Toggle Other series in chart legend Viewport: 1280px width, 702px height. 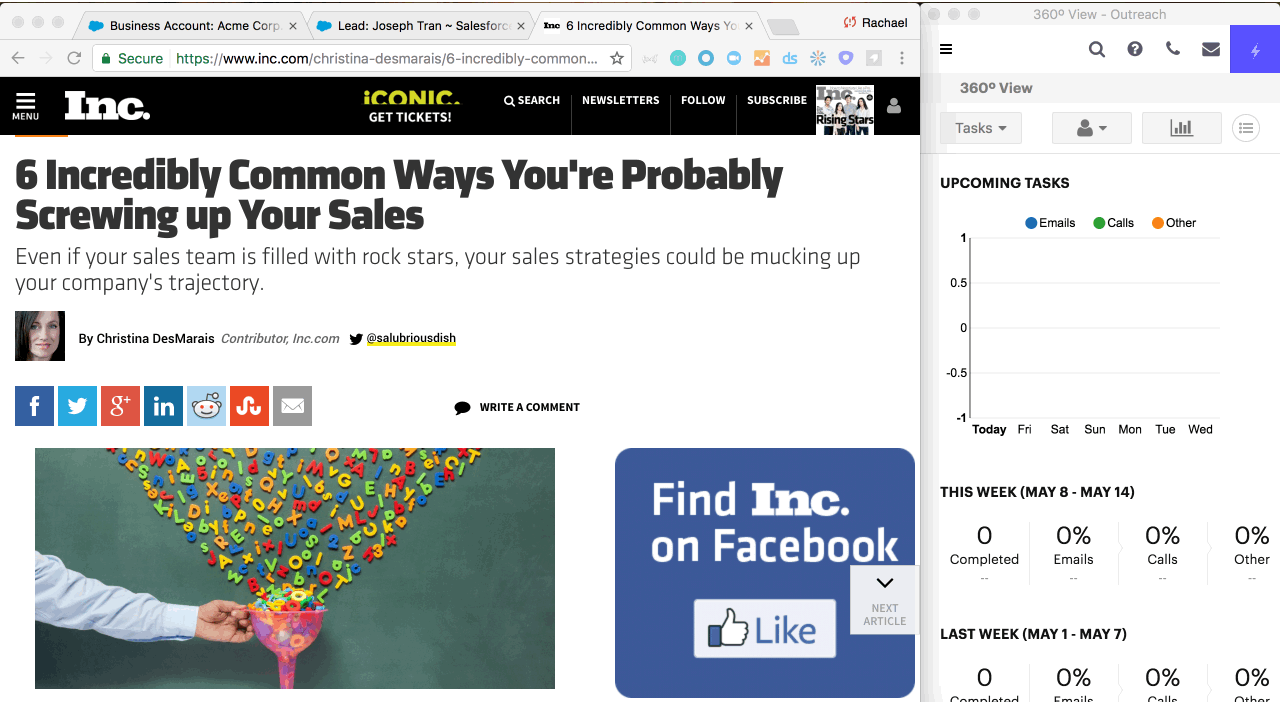(x=1173, y=223)
